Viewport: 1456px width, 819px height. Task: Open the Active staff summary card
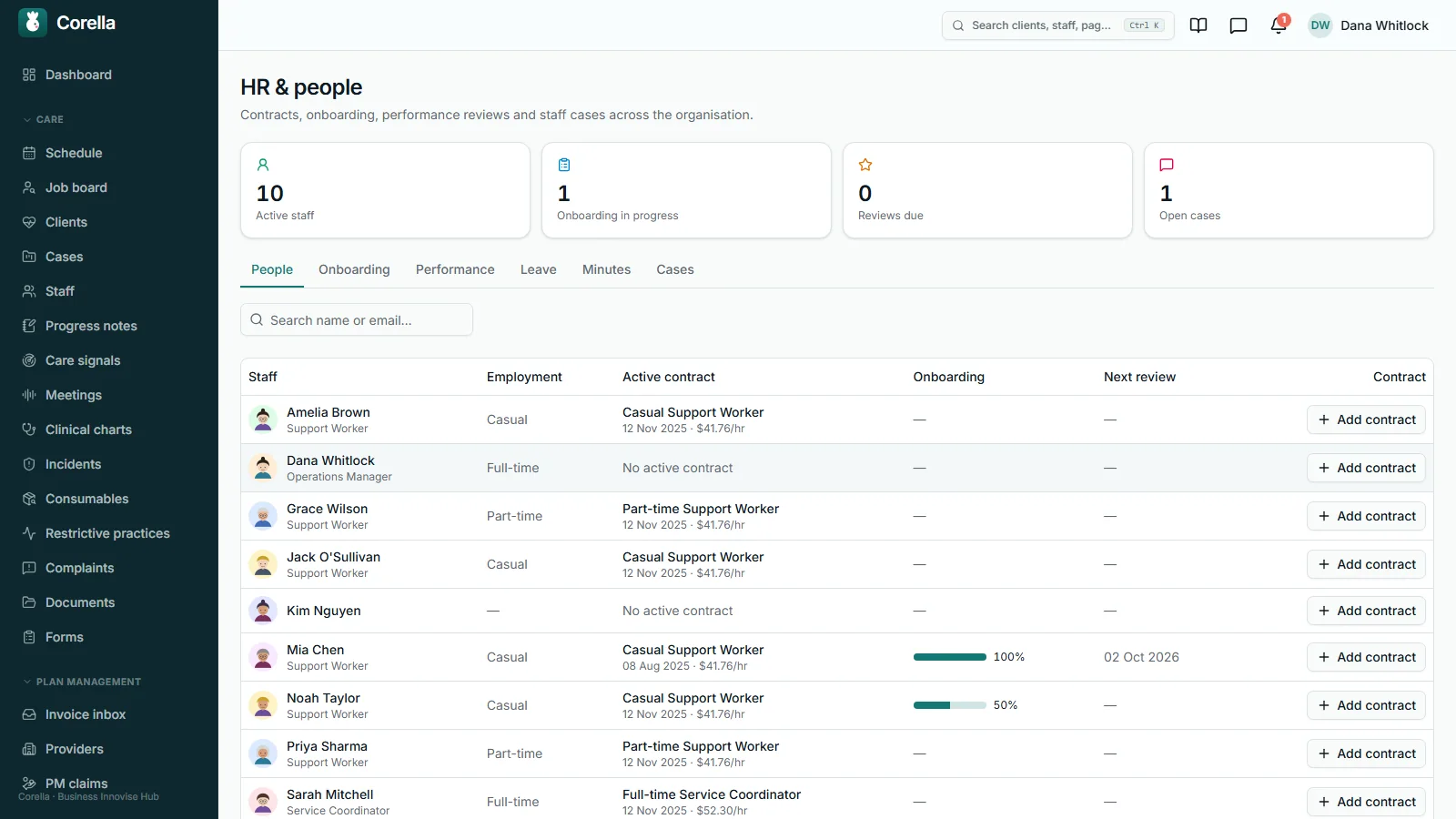pyautogui.click(x=385, y=190)
